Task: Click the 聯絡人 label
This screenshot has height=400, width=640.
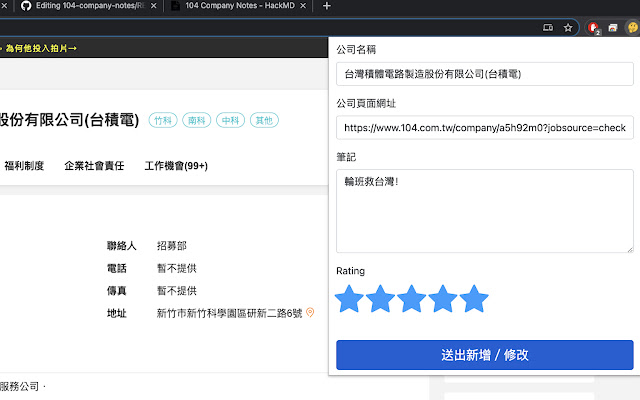Action: pos(121,246)
